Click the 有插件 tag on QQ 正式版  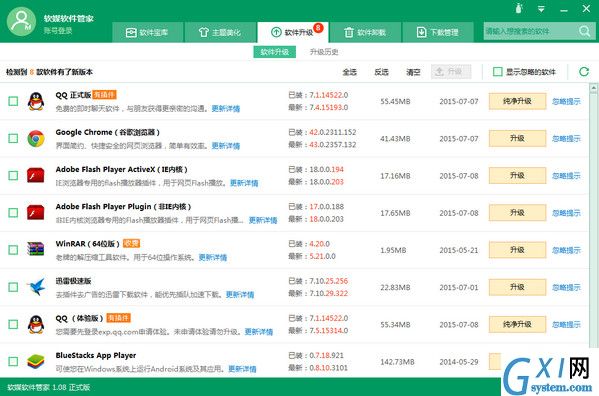pyautogui.click(x=104, y=95)
